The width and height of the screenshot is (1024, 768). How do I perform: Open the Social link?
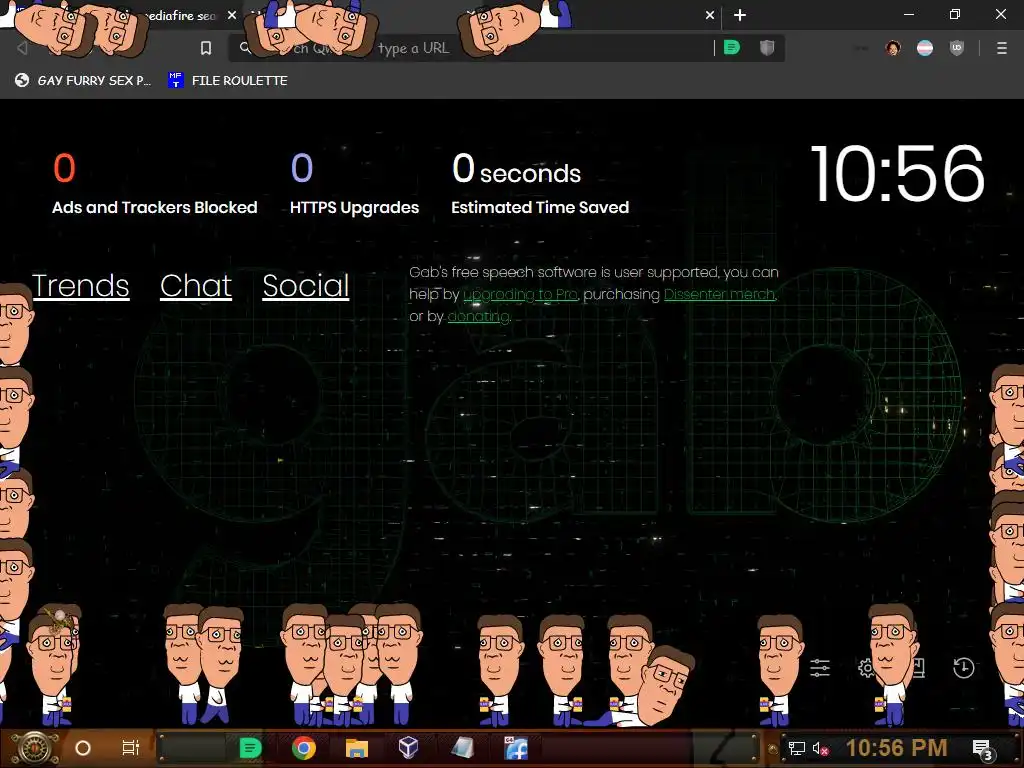point(306,285)
